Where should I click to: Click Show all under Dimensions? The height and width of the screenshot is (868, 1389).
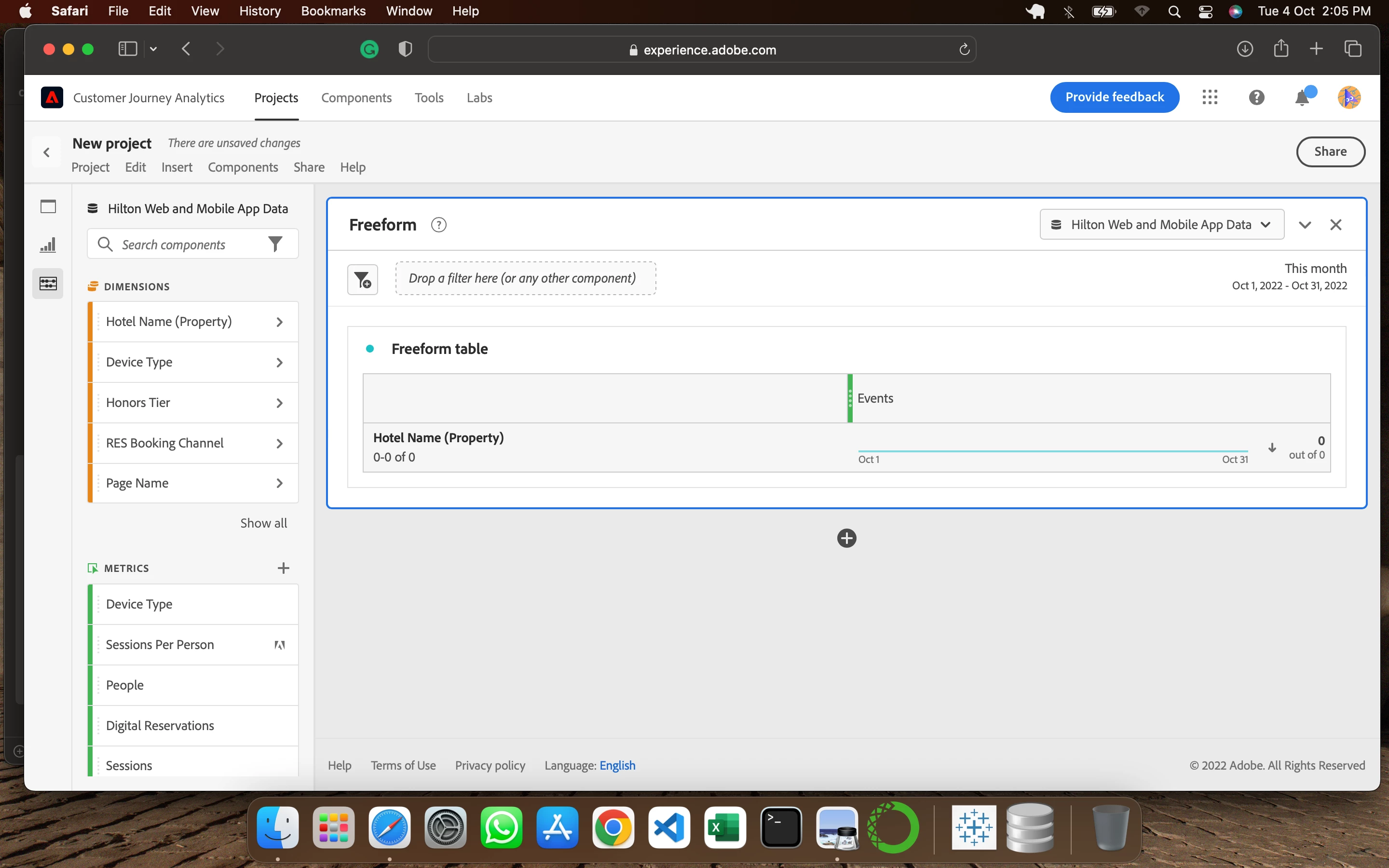[263, 523]
